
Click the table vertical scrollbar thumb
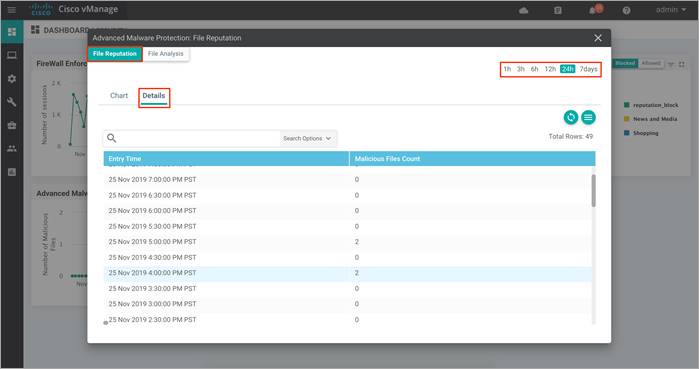coord(593,191)
